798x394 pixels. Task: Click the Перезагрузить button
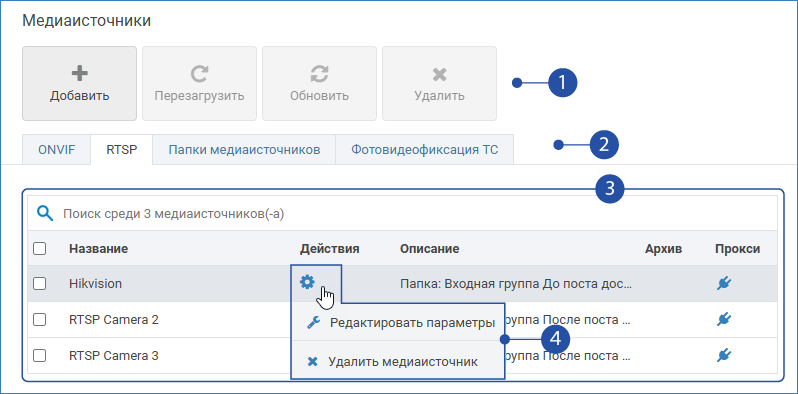coord(200,83)
